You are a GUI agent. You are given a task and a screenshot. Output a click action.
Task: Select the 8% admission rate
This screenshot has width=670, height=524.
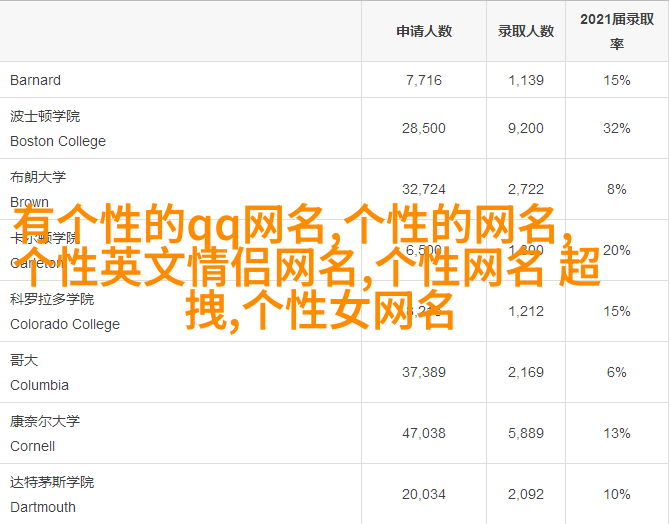point(617,189)
